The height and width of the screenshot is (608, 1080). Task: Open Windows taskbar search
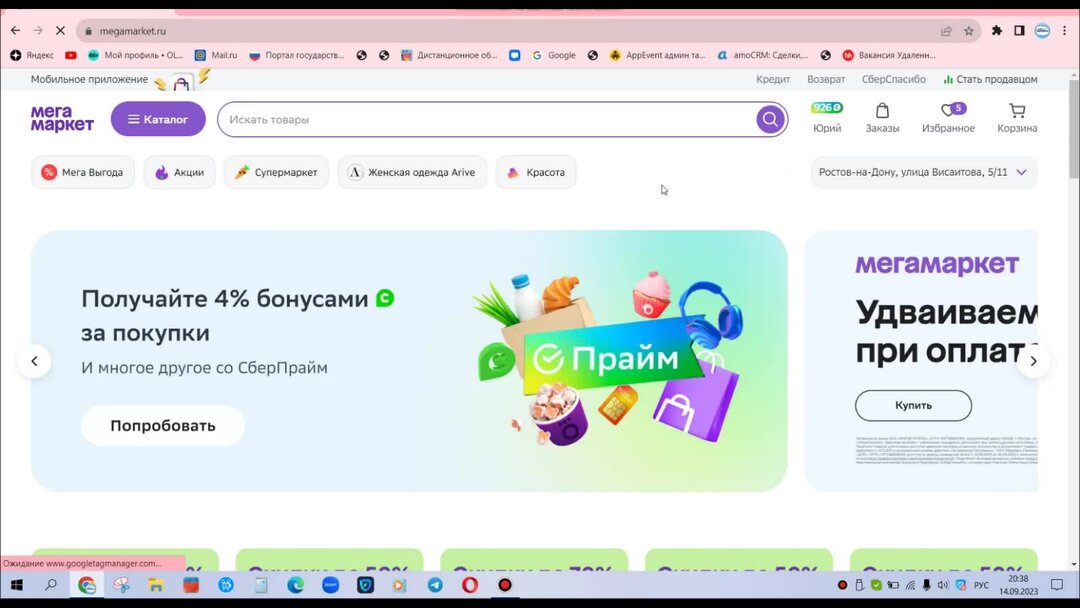[51, 585]
